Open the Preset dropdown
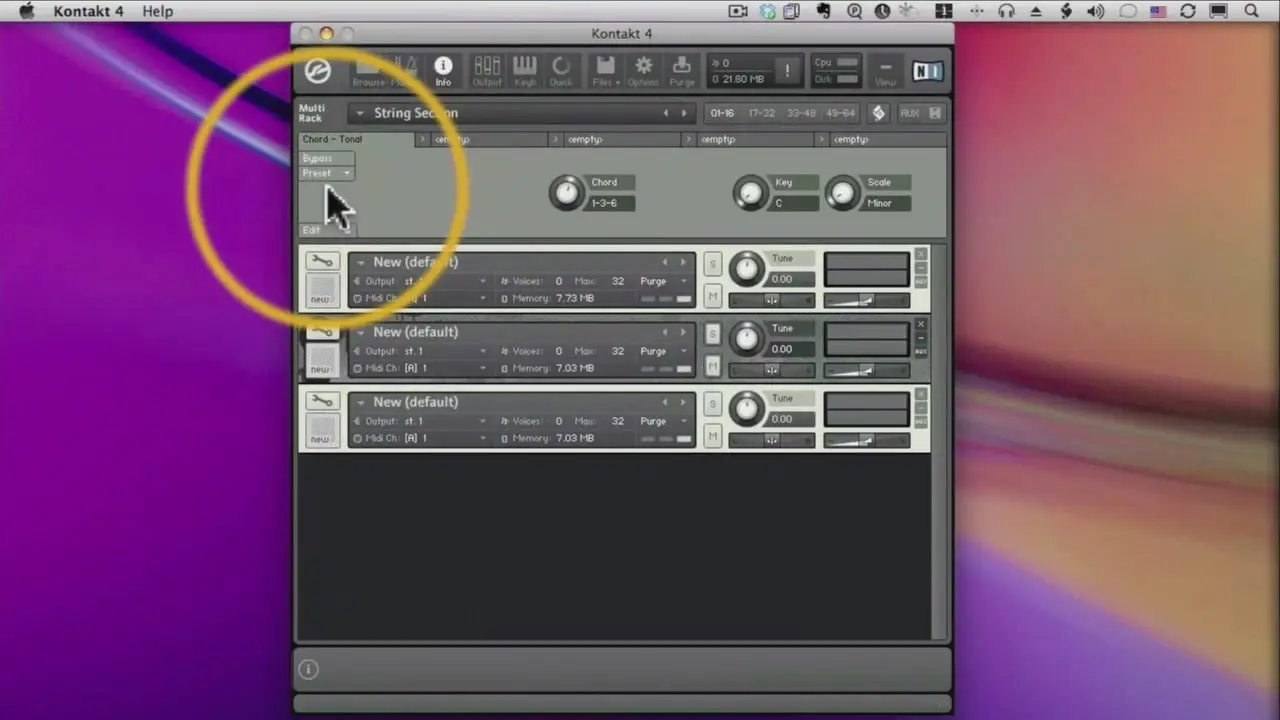The image size is (1280, 720). 327,173
